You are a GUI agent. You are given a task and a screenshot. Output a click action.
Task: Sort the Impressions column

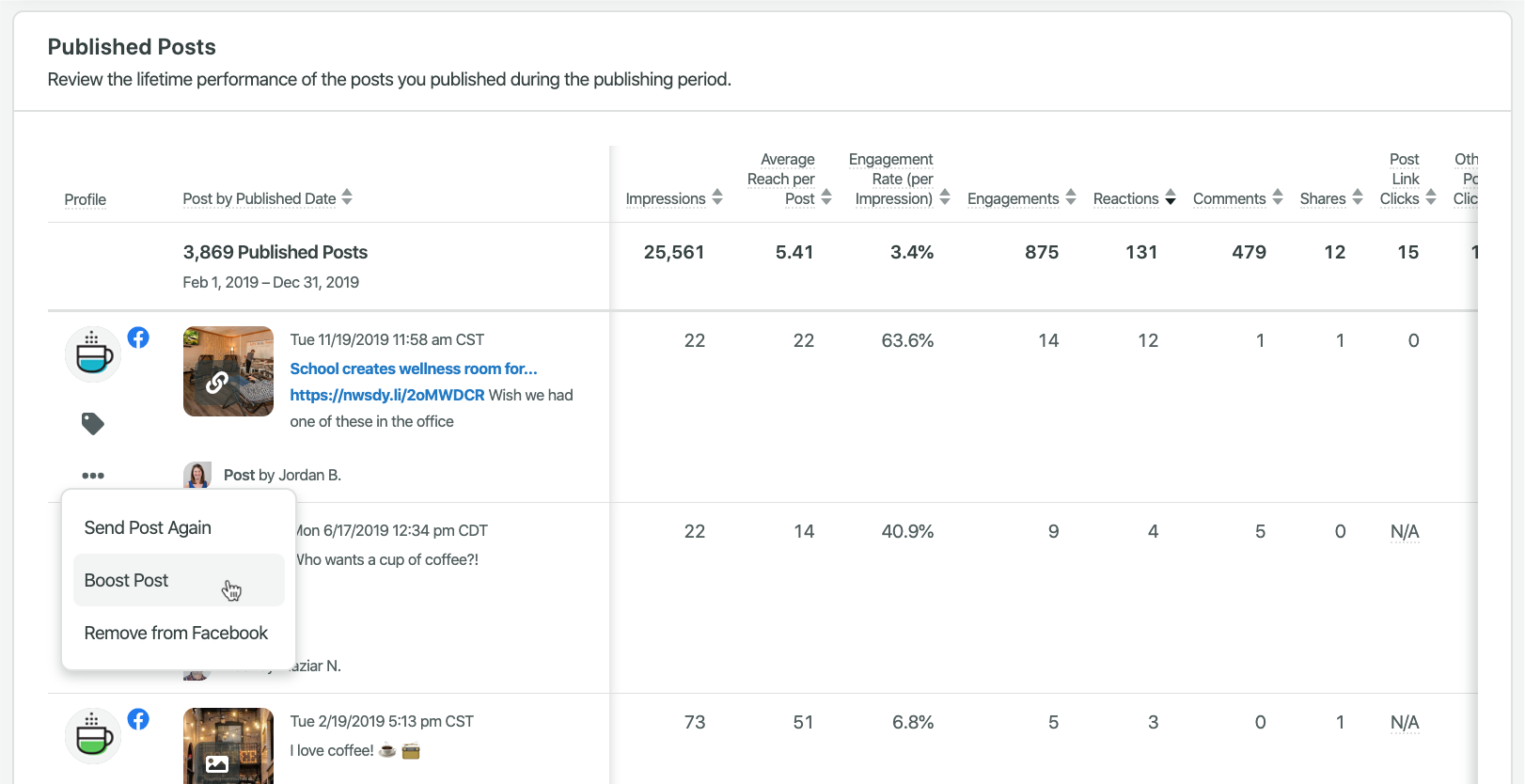(x=717, y=197)
